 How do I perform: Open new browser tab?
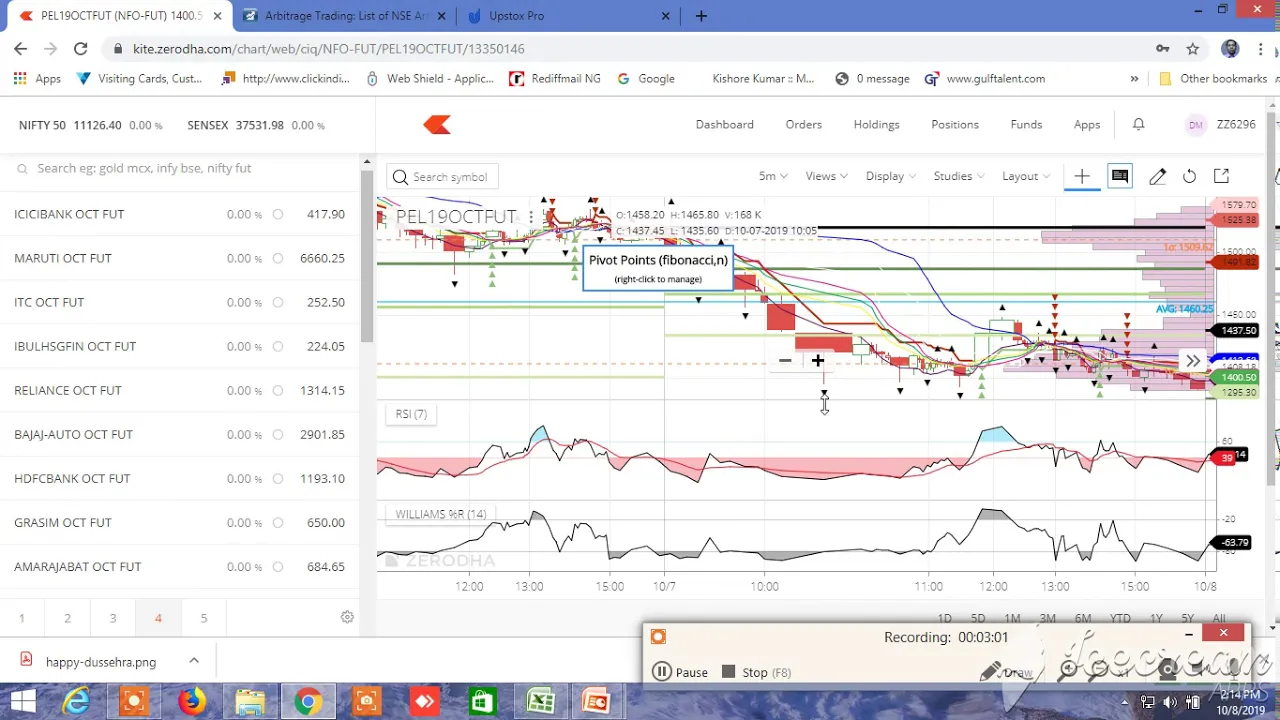tap(701, 15)
